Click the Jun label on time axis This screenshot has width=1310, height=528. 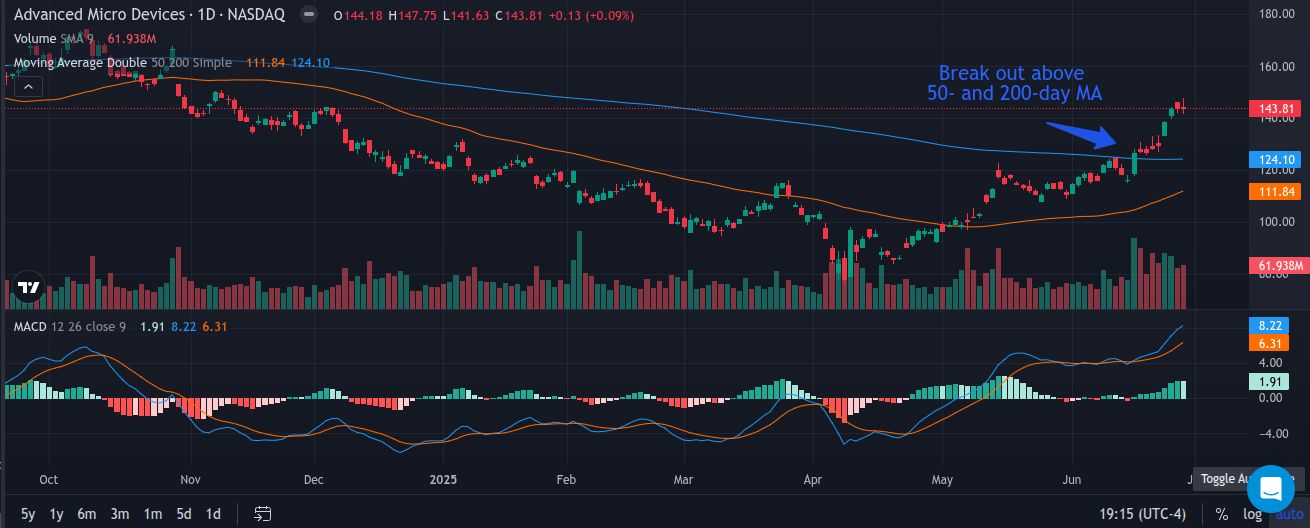click(x=1072, y=479)
